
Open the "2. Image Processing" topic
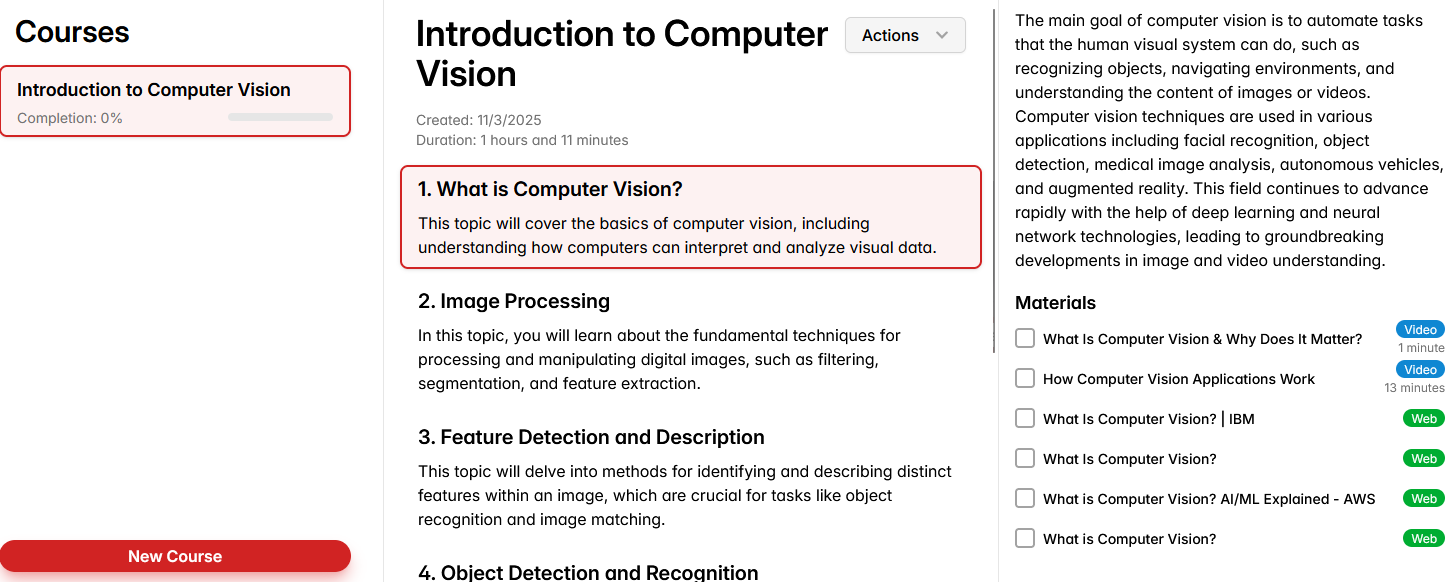(513, 301)
